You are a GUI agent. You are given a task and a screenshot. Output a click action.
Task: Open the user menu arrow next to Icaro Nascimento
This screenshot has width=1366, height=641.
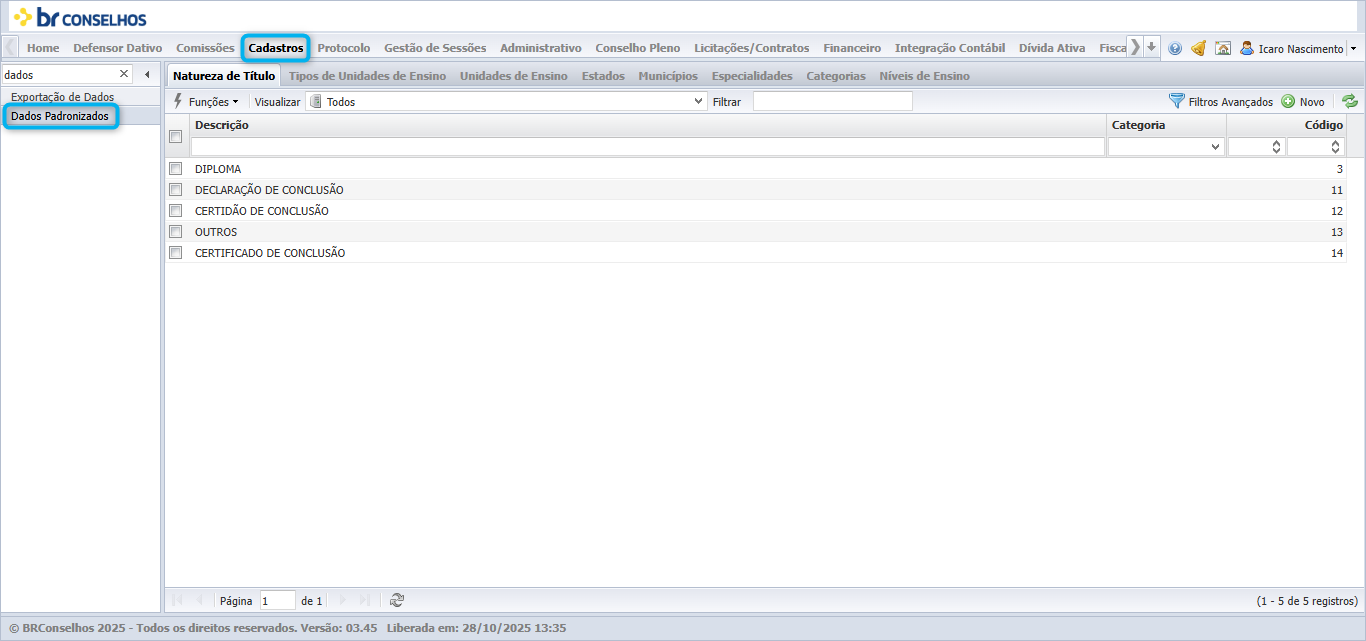pos(1353,48)
